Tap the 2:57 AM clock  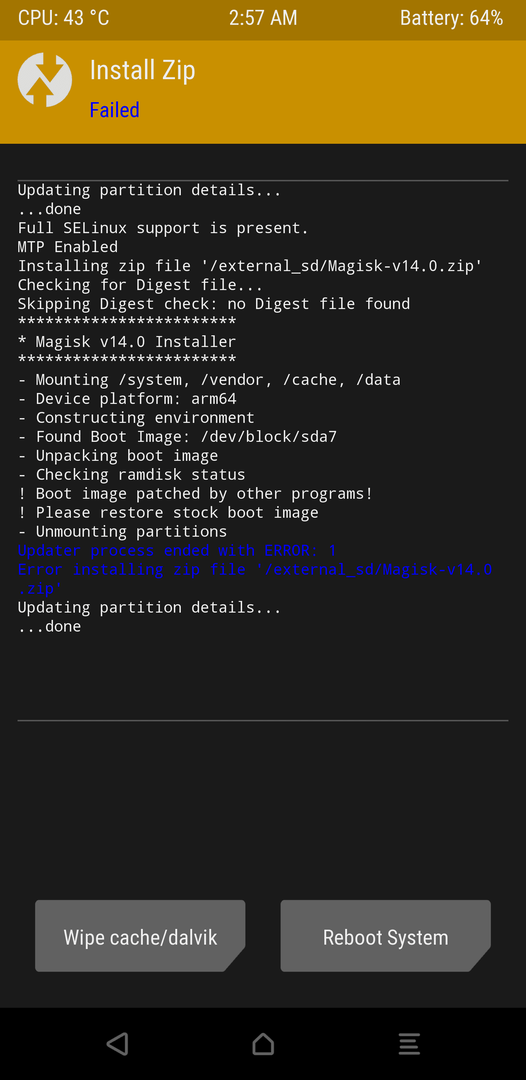[263, 18]
